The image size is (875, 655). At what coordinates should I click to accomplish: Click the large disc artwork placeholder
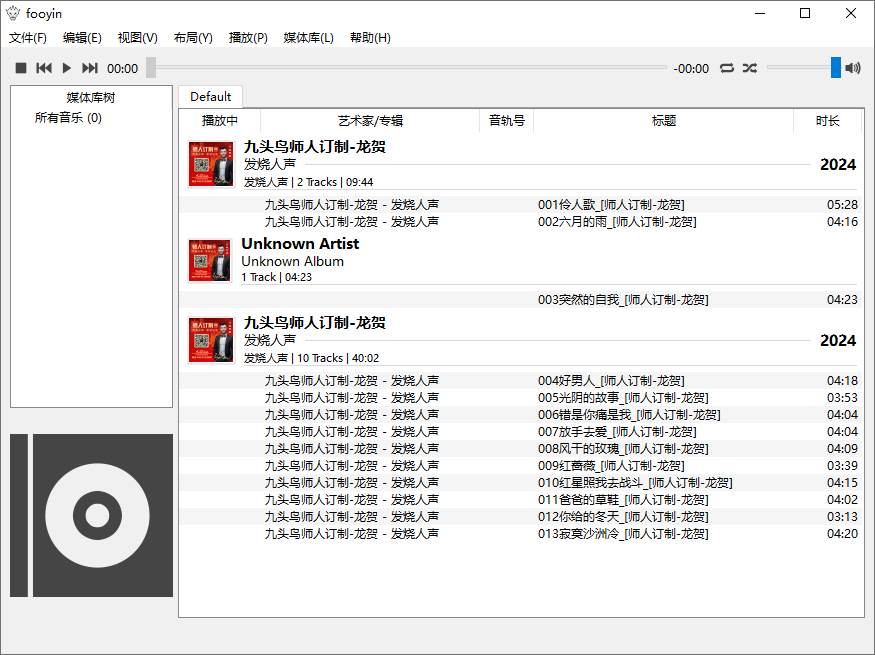pos(91,515)
